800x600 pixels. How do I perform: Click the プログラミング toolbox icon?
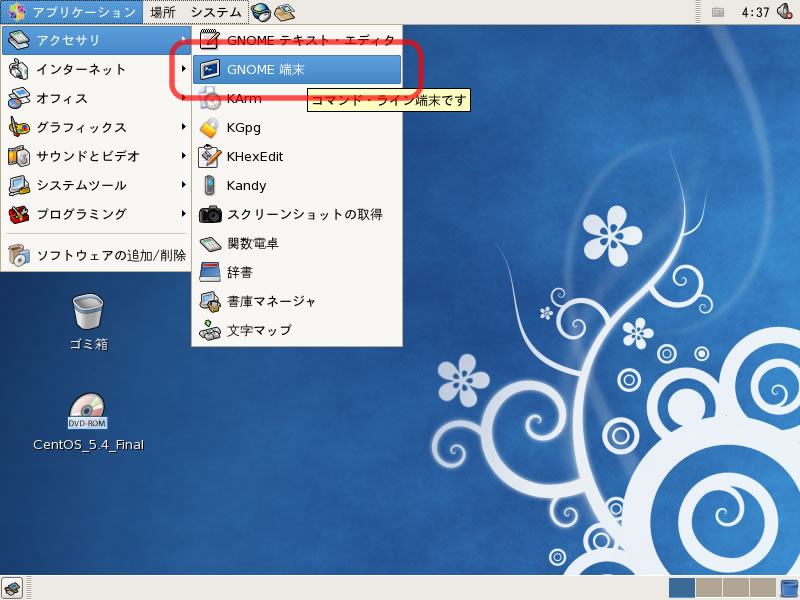pyautogui.click(x=19, y=214)
